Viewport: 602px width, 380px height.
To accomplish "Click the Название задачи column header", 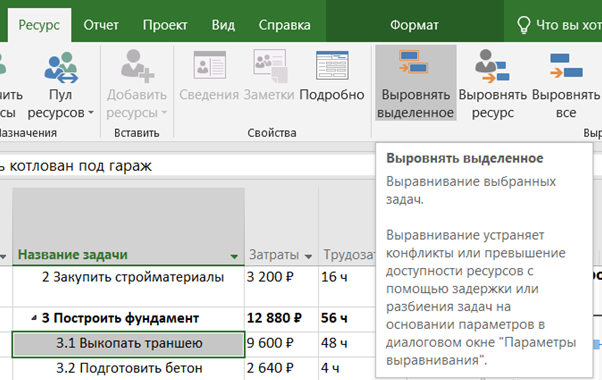I will (x=128, y=226).
